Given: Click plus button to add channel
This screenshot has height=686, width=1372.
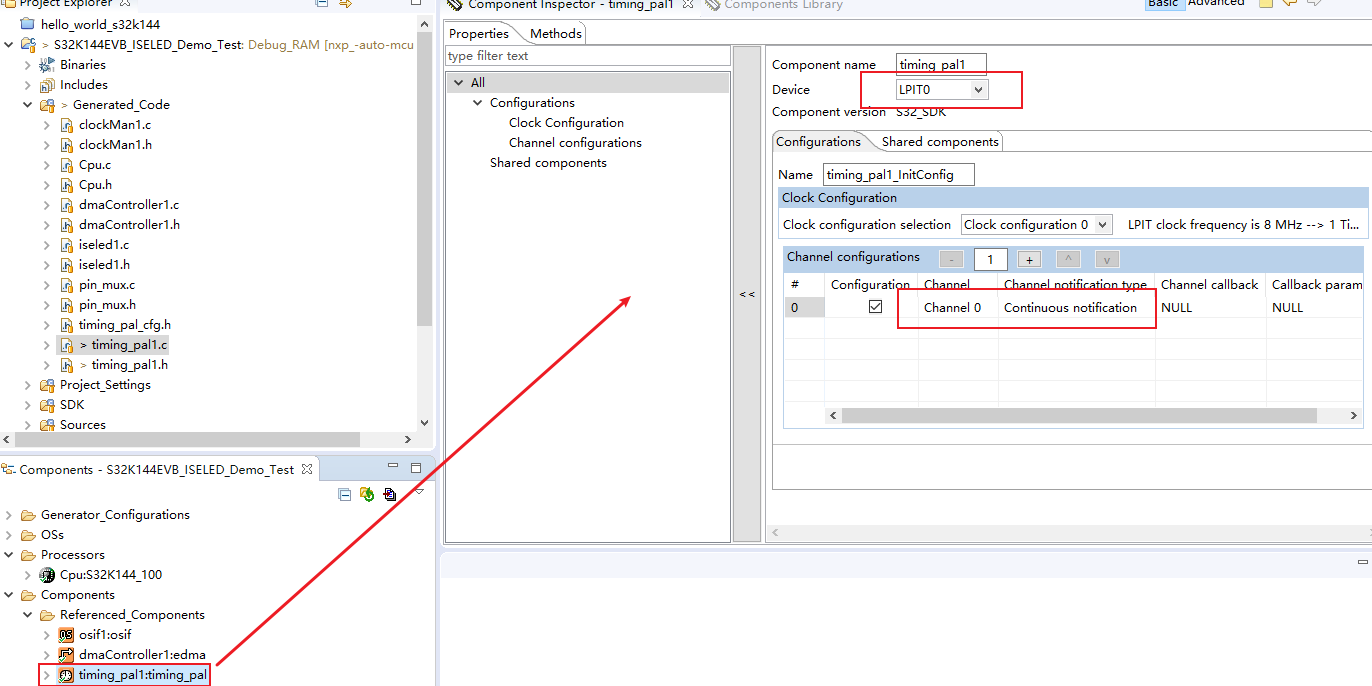Looking at the screenshot, I should coord(1029,260).
